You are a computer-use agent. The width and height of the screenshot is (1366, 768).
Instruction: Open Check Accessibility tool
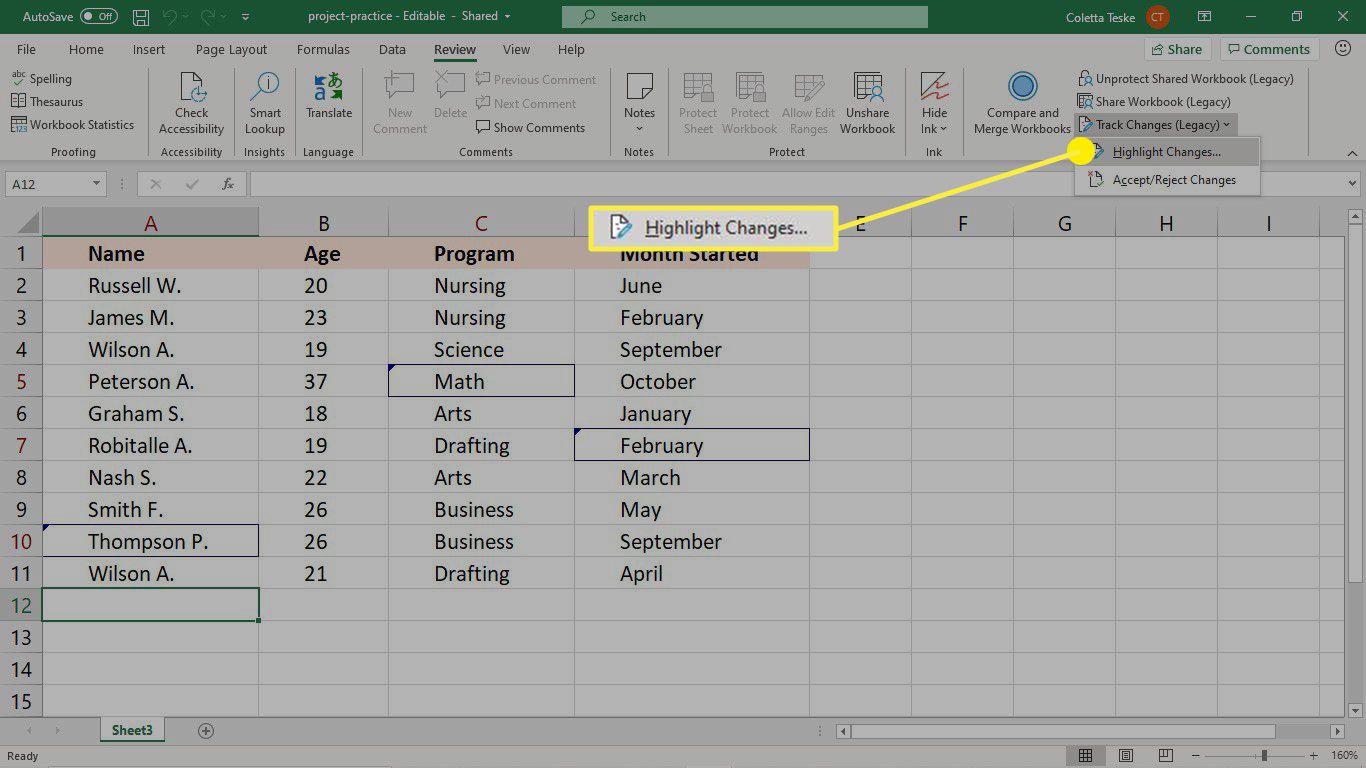pos(191,103)
